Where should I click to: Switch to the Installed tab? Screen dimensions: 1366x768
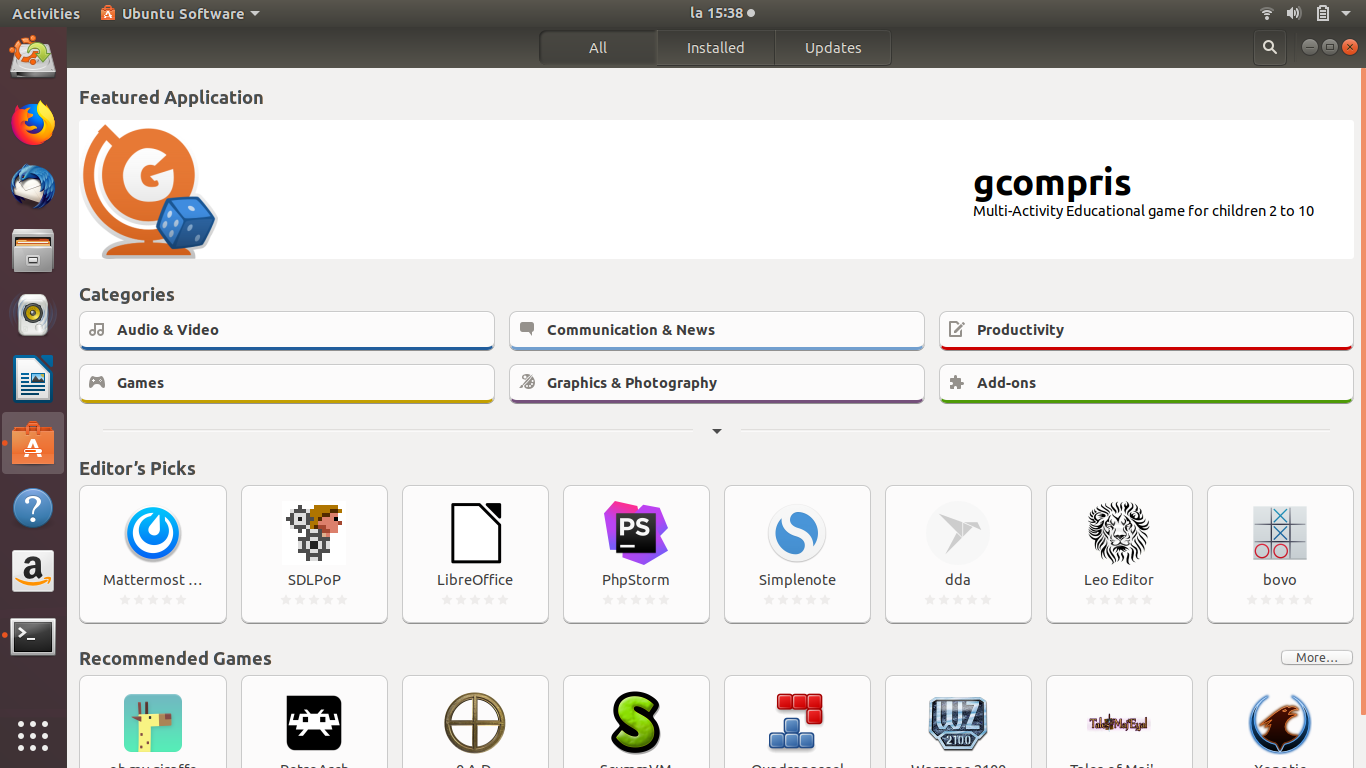point(715,47)
